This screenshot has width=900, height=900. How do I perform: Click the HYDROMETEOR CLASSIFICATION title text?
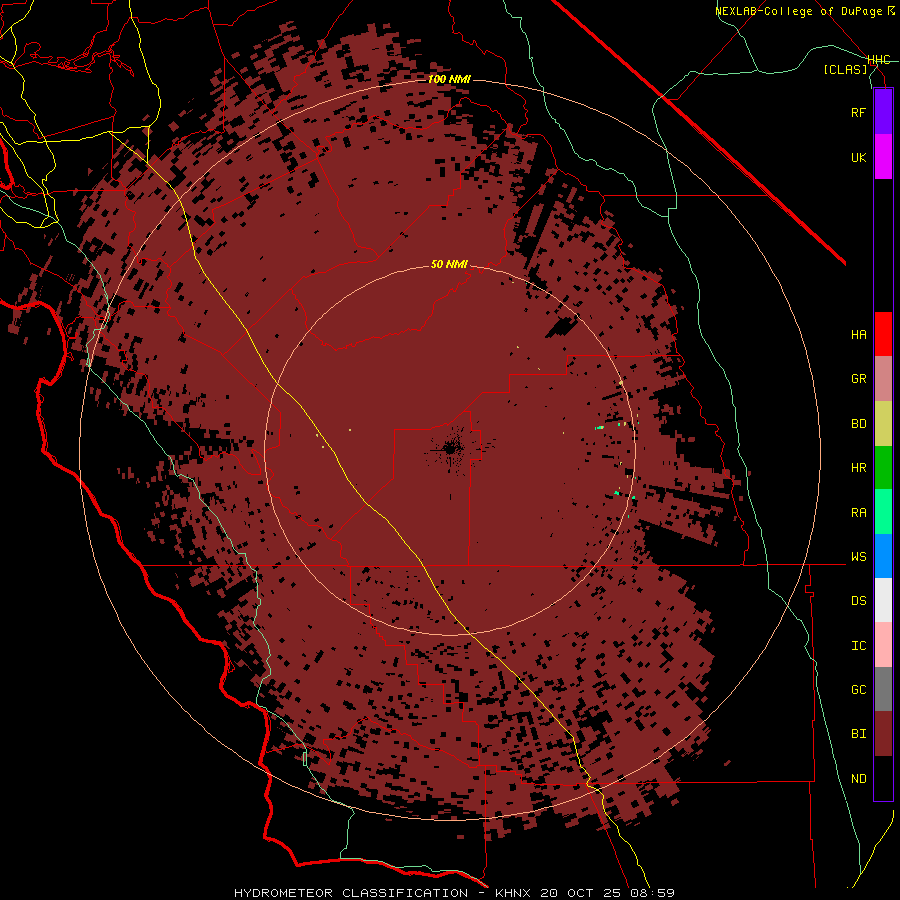coord(351,893)
